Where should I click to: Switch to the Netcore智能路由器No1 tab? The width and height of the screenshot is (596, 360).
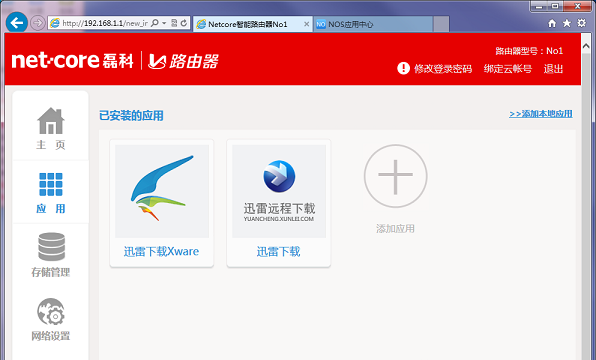[x=248, y=24]
